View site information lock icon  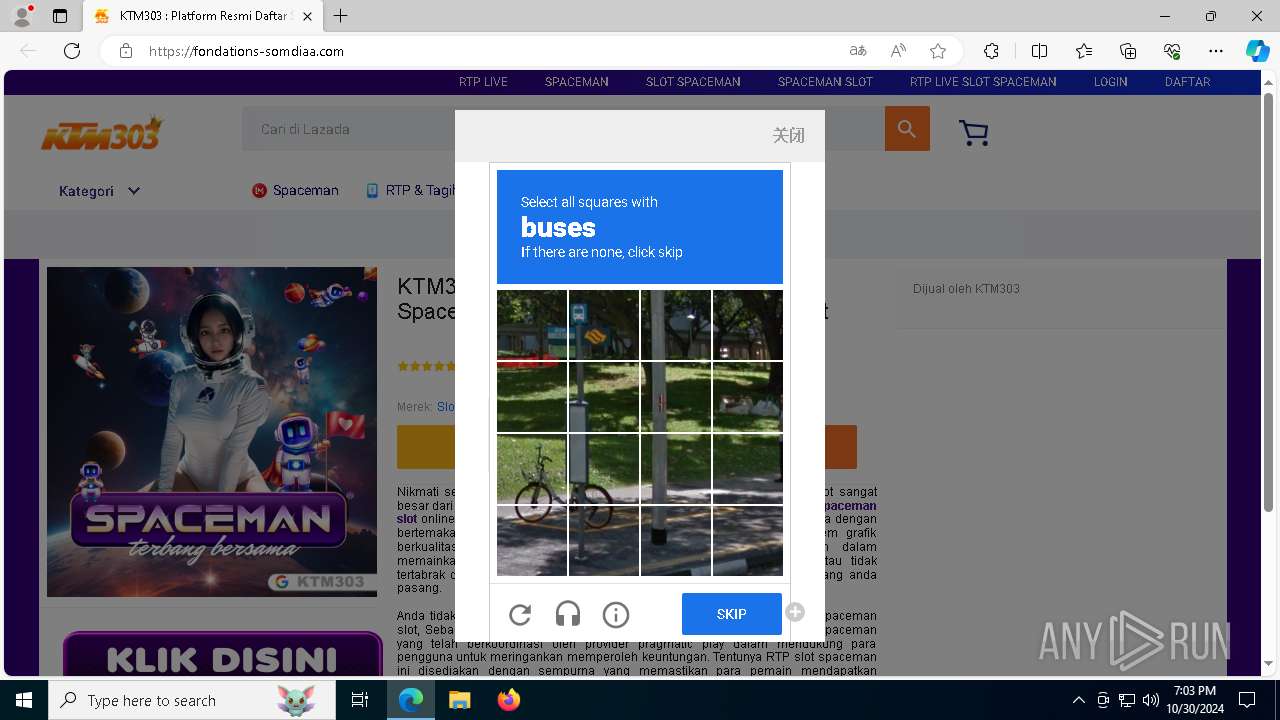tap(125, 51)
